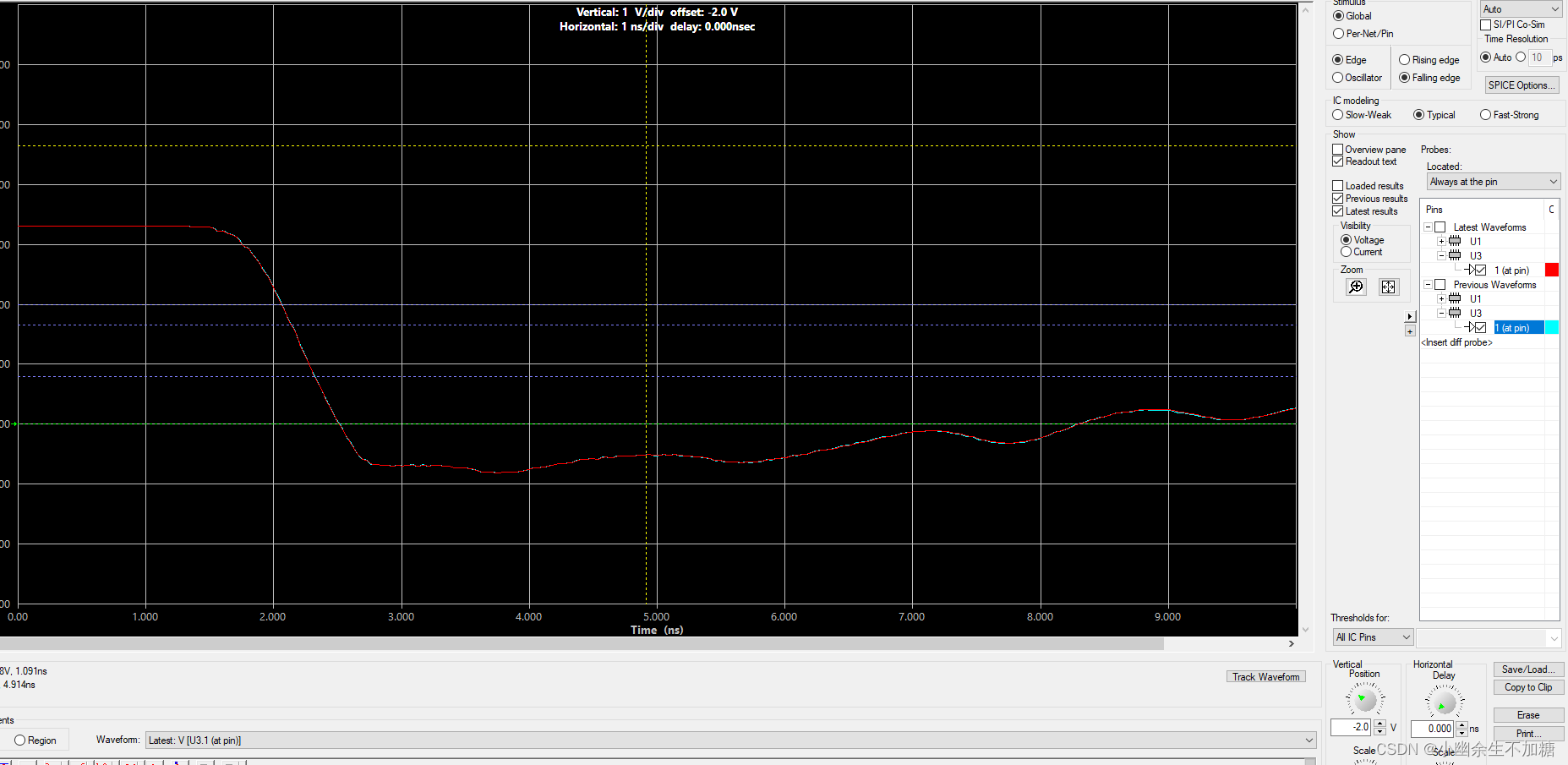Check the Previous Waveforms group checkbox

coord(1440,285)
